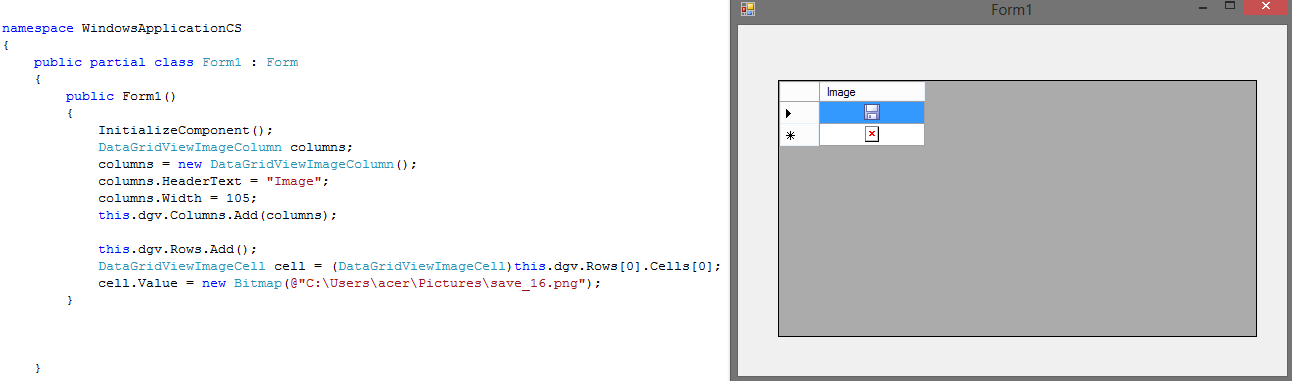Click the 'cell.Value = new Bitmap' line
The image size is (1292, 381).
point(349,284)
